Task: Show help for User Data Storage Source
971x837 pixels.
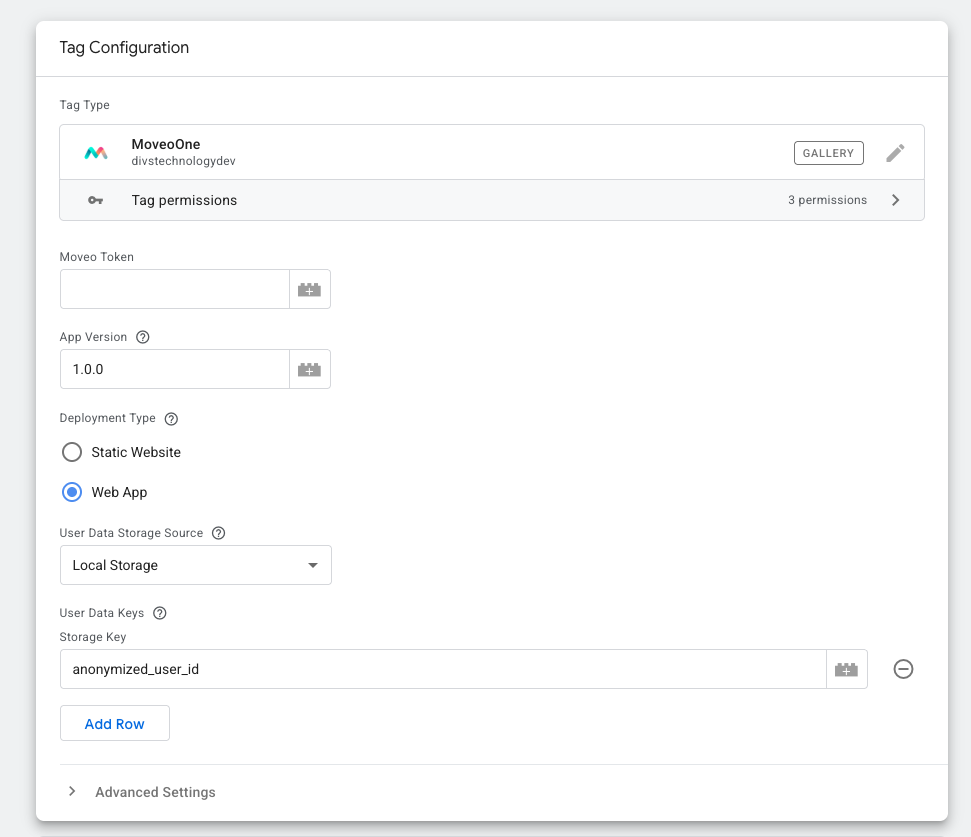Action: (219, 533)
